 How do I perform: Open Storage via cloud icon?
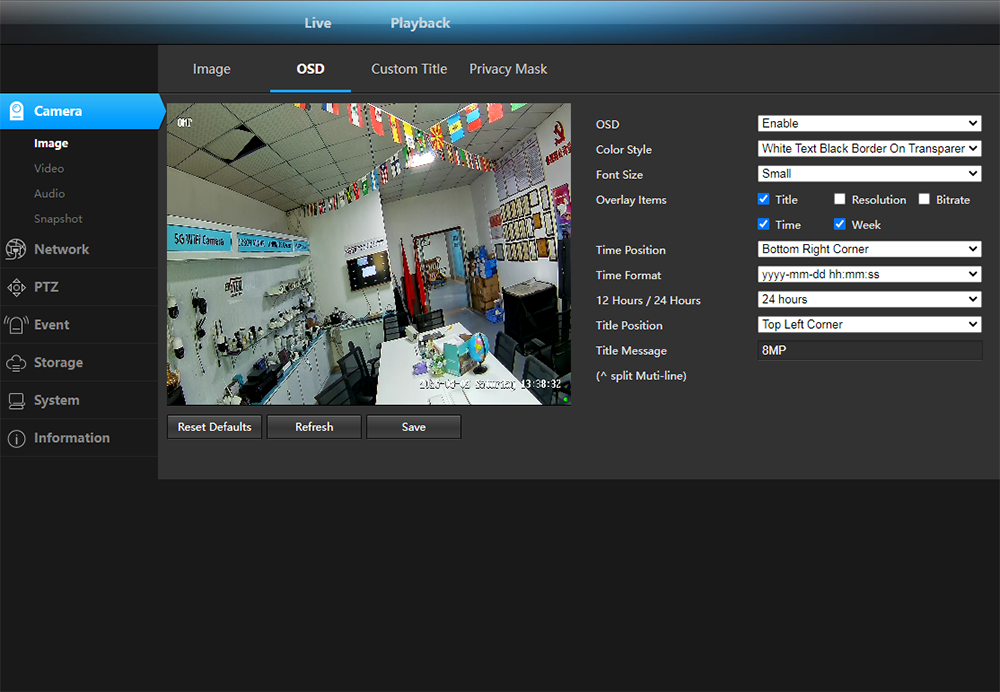pos(16,363)
